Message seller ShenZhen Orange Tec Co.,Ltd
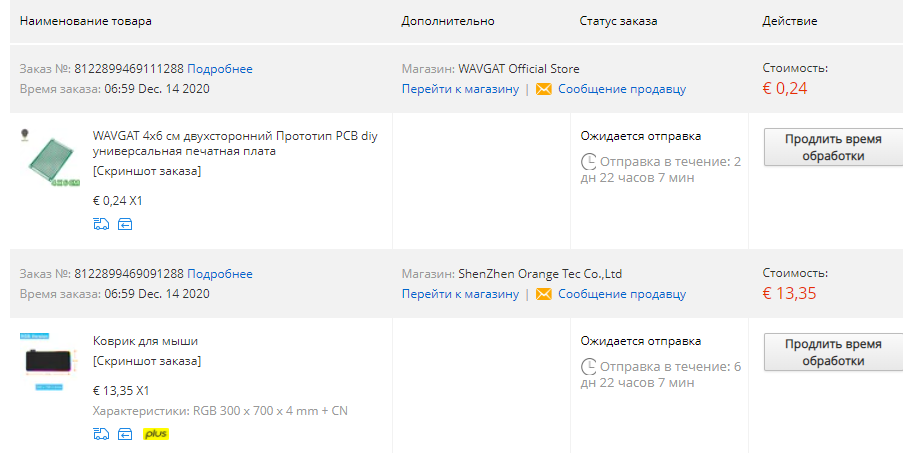The height and width of the screenshot is (453, 903). click(x=622, y=294)
